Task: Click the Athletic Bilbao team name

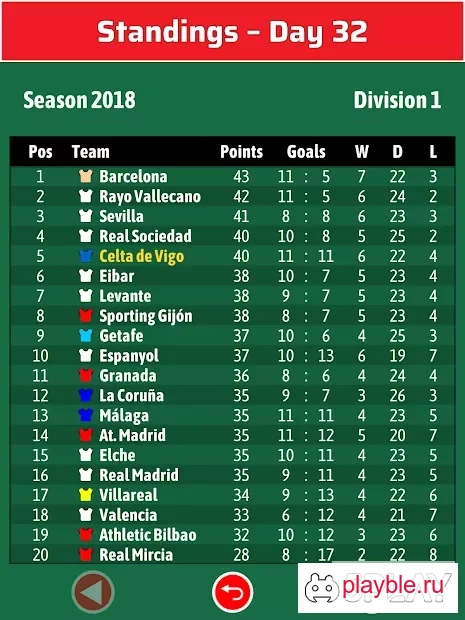Action: click(147, 535)
